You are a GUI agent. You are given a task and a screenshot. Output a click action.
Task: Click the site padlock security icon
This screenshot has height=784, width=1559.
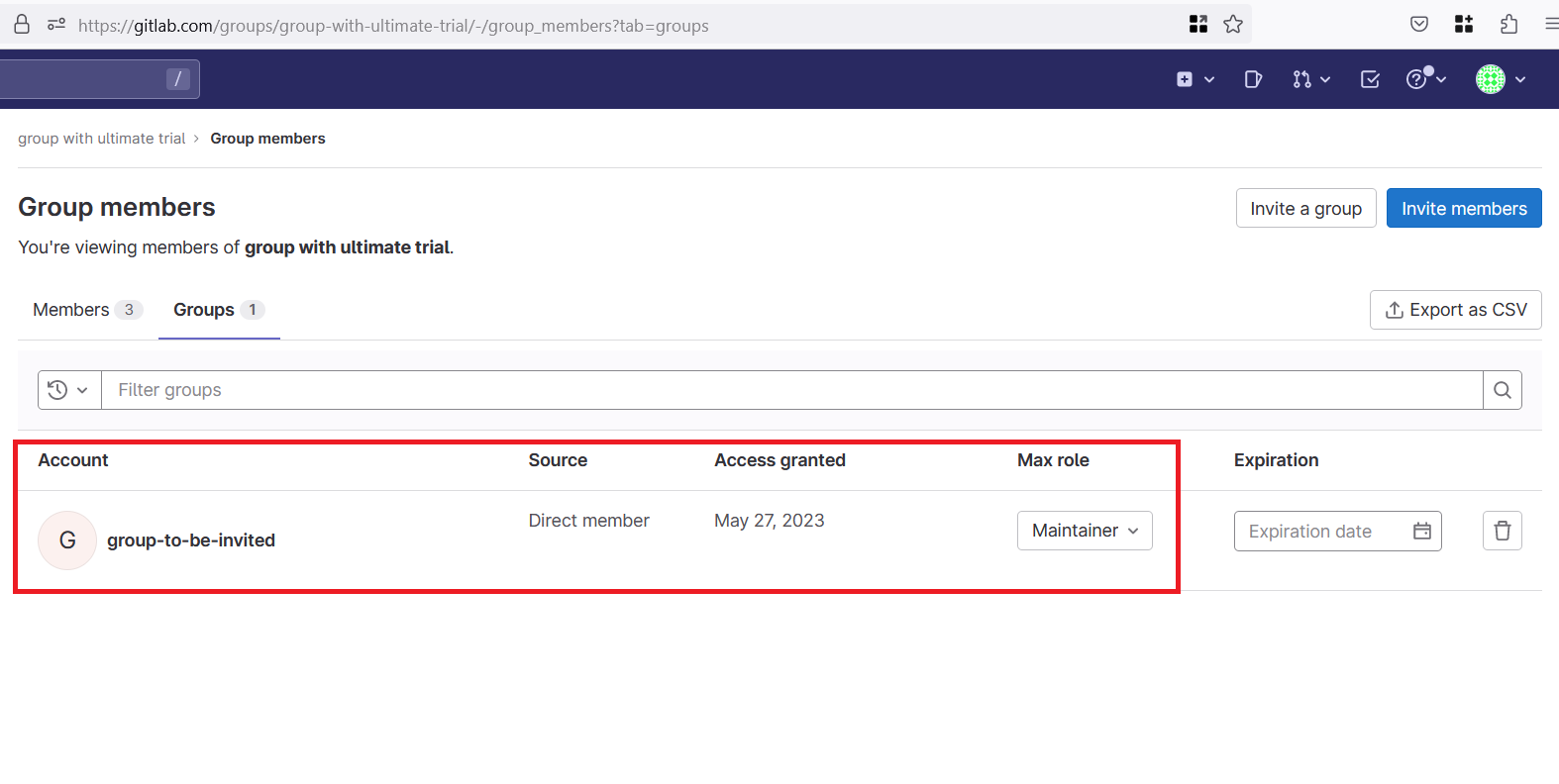(22, 25)
